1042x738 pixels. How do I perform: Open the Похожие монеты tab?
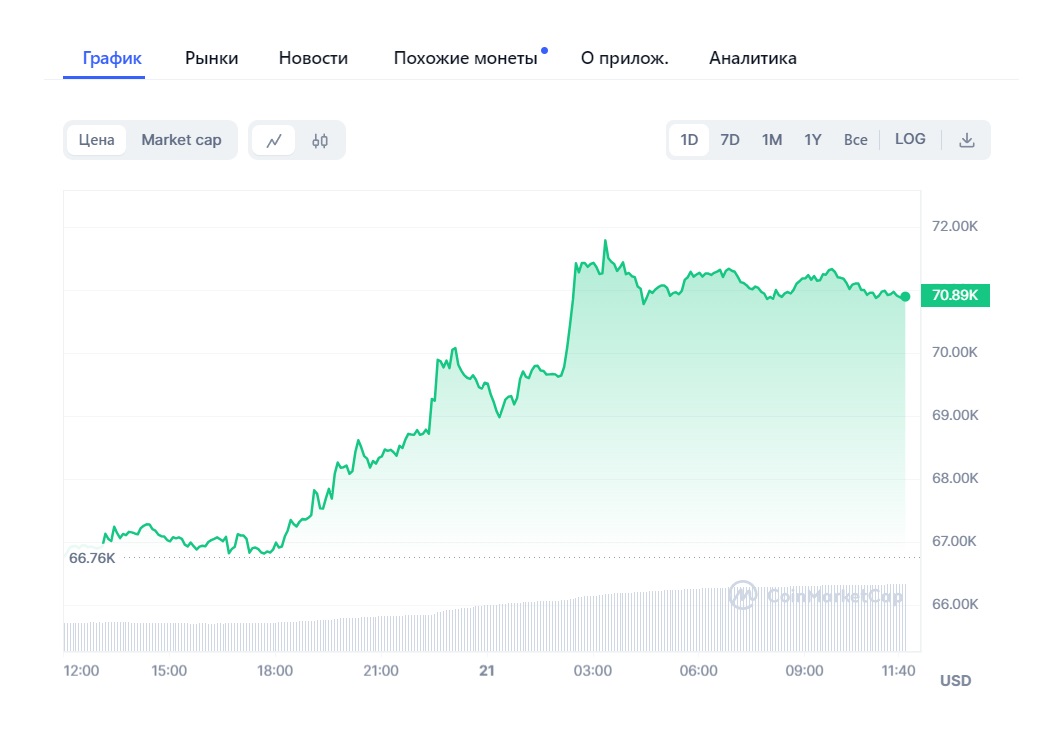pos(465,58)
